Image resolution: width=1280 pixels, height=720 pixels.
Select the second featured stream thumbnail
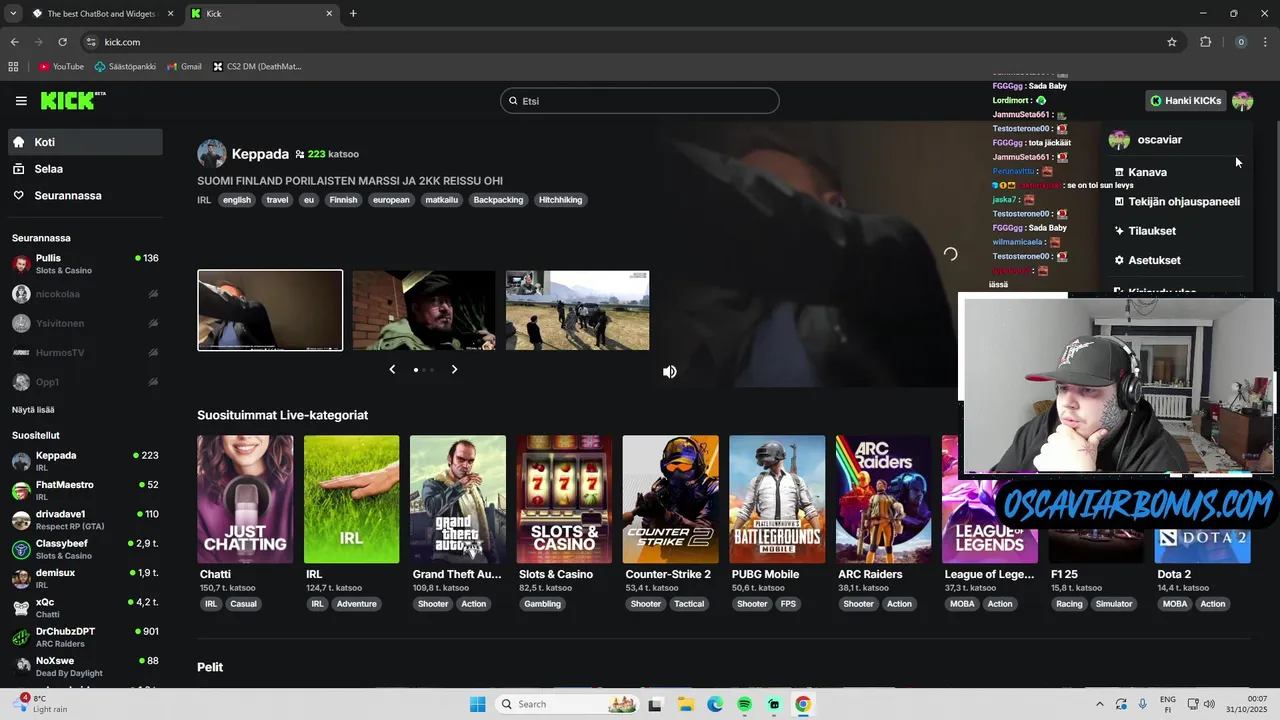coord(424,310)
